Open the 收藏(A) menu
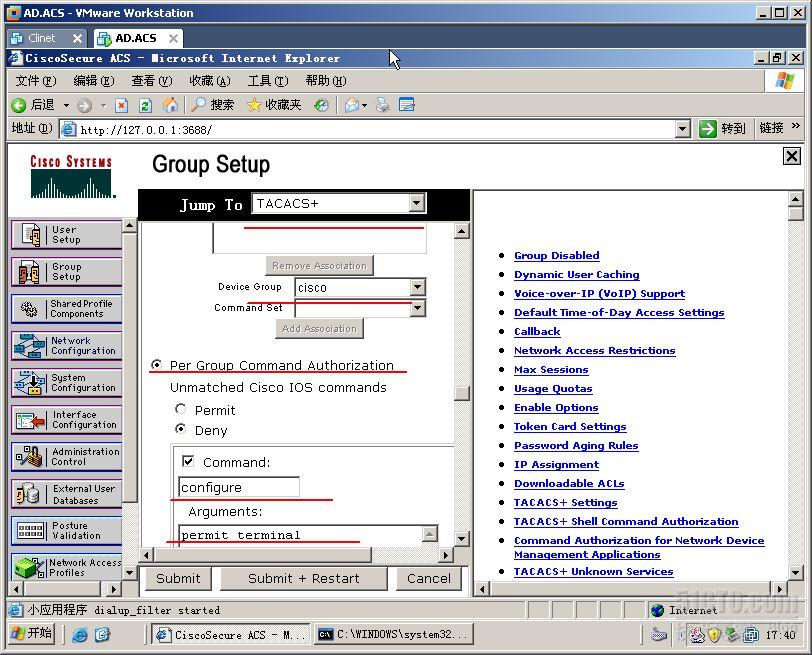Viewport: 812px width, 655px height. click(210, 81)
